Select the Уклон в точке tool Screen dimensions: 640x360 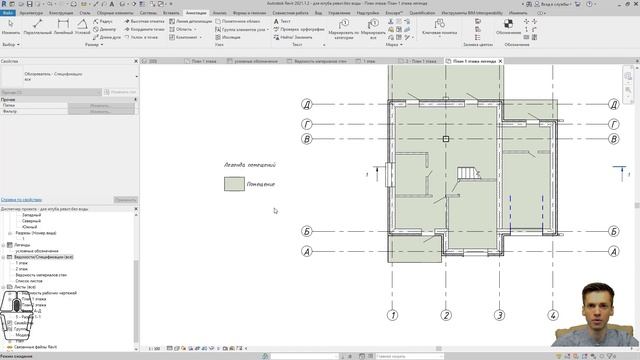click(x=141, y=37)
